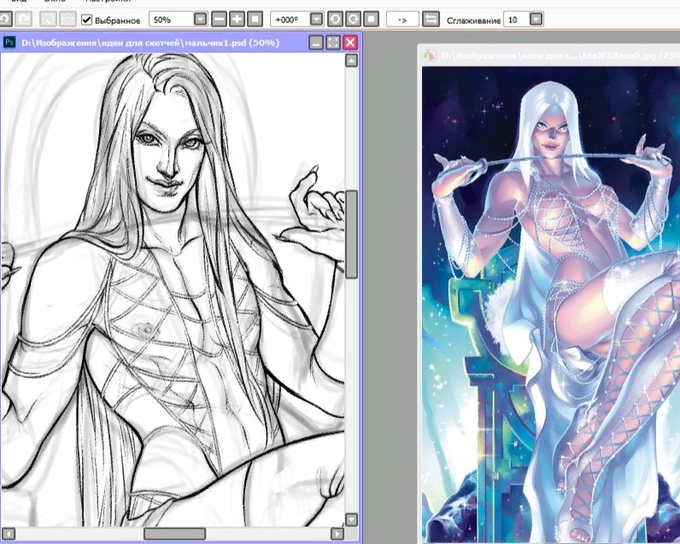Click the Undo arrow icon in toolbar
This screenshot has height=544, width=680.
coord(4,20)
